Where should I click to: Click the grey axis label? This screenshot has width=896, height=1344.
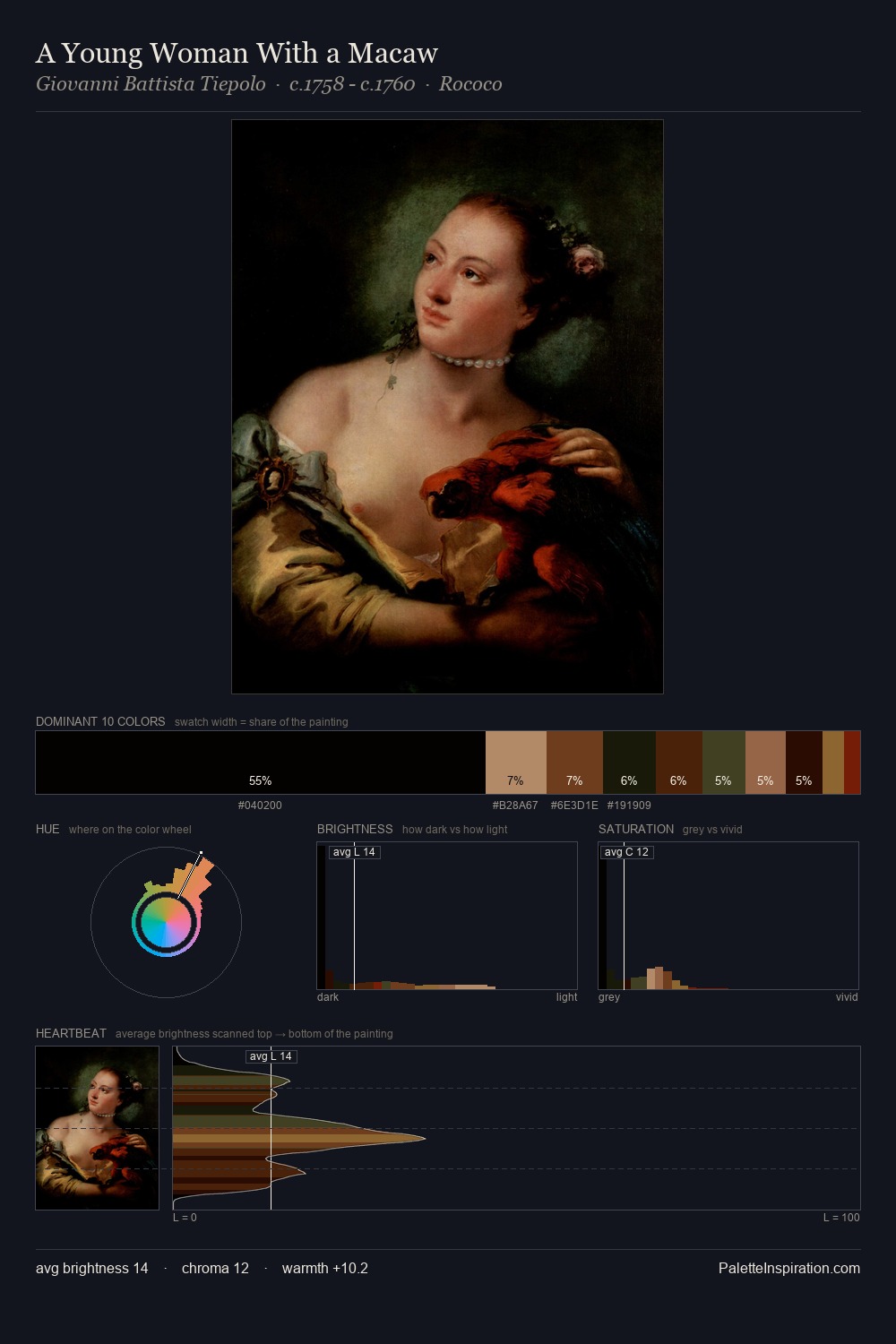pos(609,997)
